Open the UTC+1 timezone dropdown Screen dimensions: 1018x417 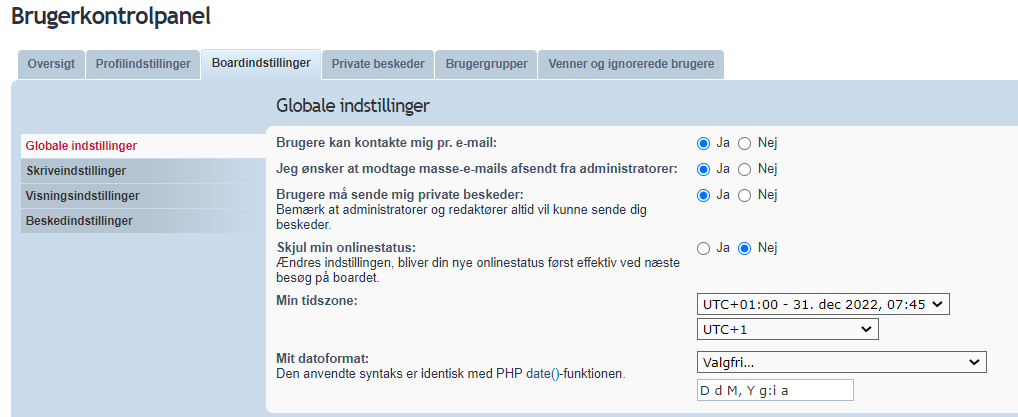pos(787,329)
